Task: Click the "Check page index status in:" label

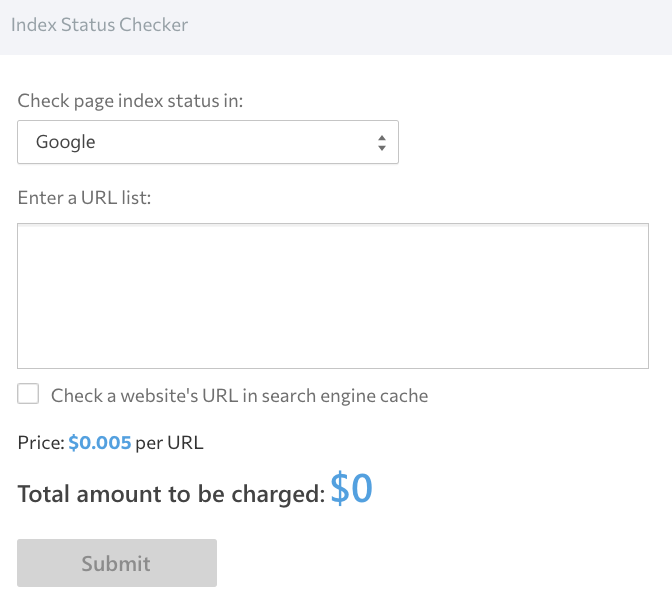Action: point(131,101)
